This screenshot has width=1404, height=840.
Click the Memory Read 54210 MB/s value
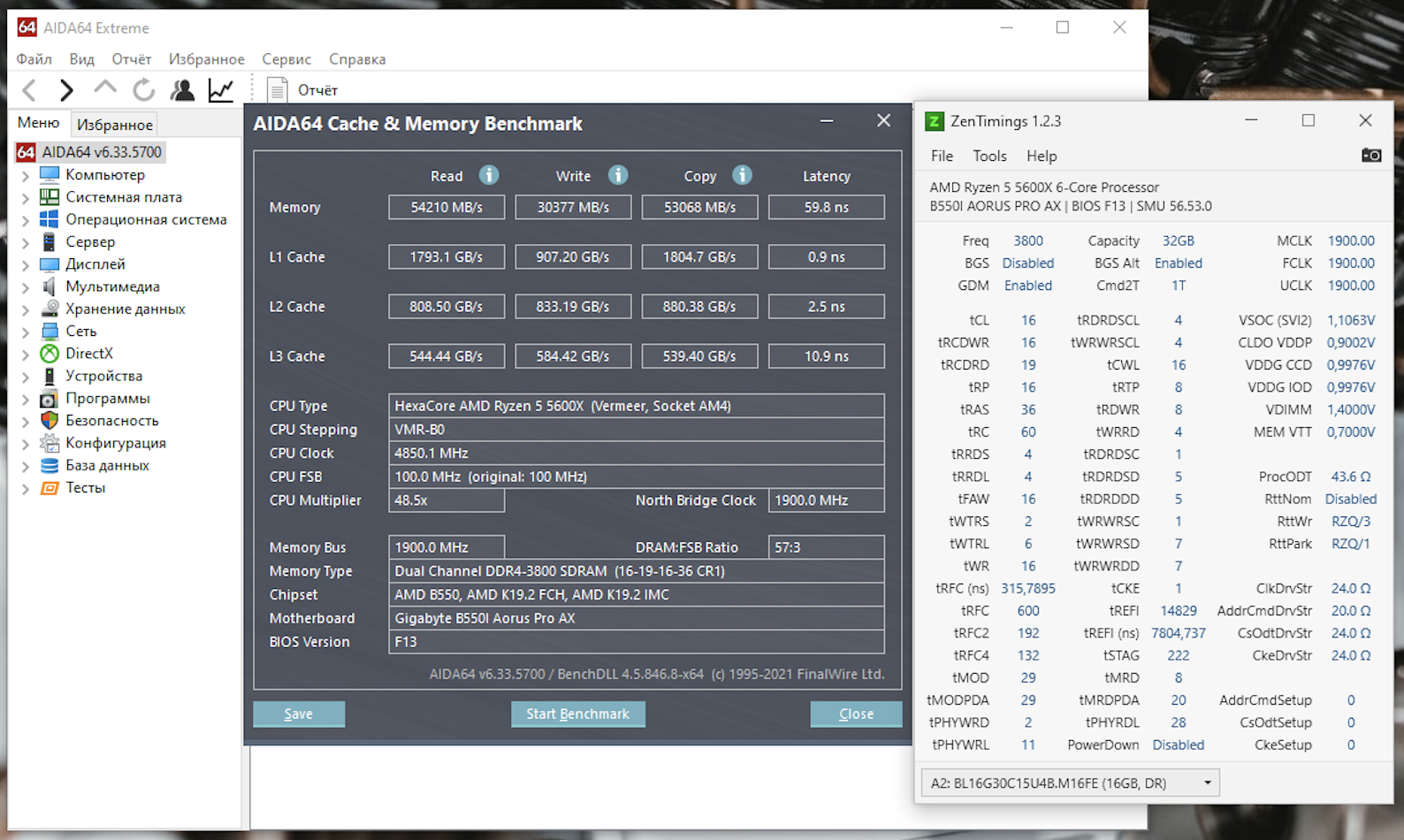(446, 207)
